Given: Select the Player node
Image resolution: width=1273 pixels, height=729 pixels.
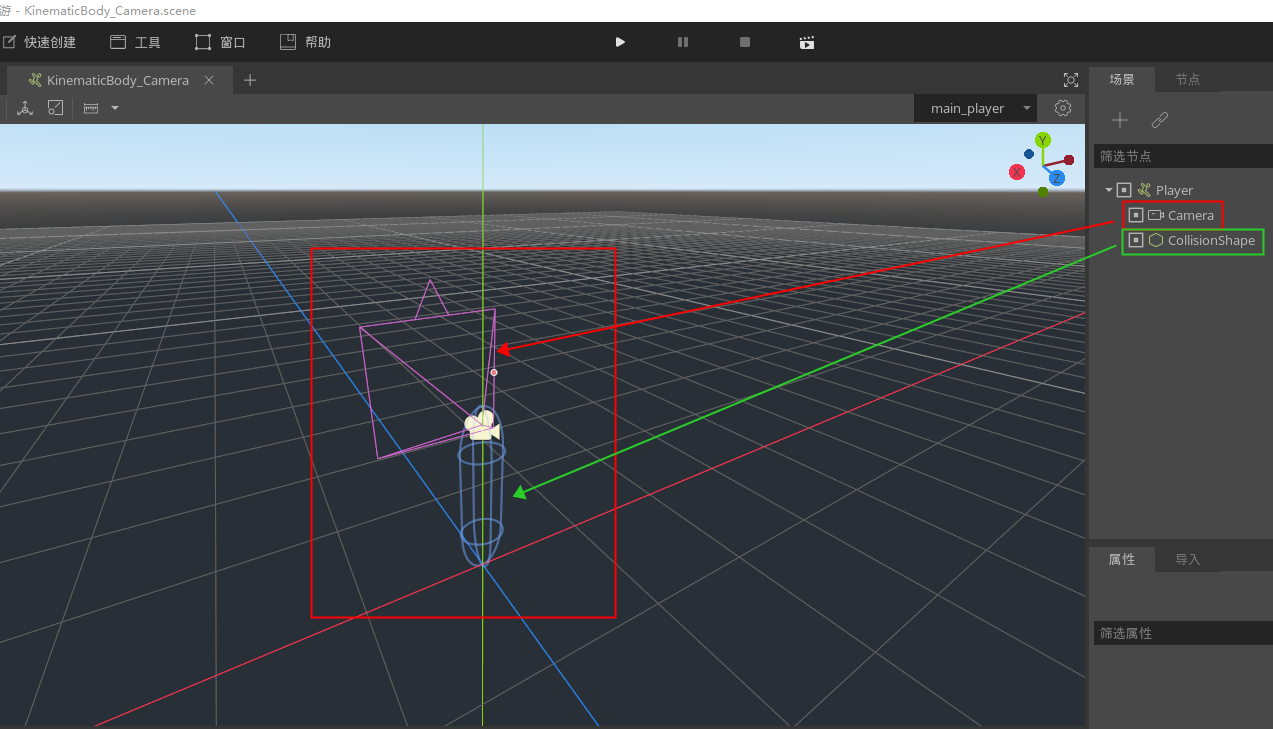Looking at the screenshot, I should (1174, 190).
